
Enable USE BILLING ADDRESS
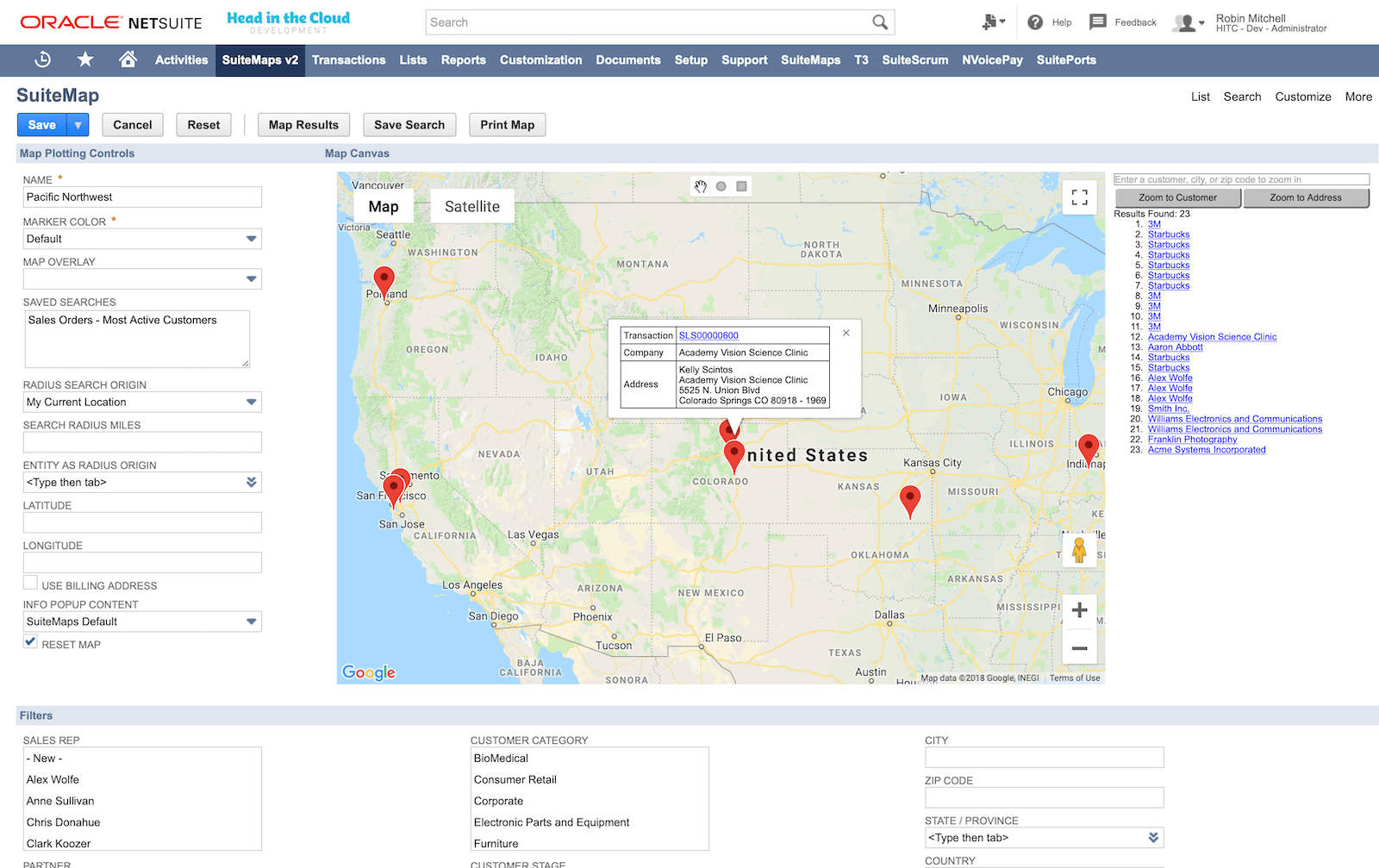[x=30, y=582]
